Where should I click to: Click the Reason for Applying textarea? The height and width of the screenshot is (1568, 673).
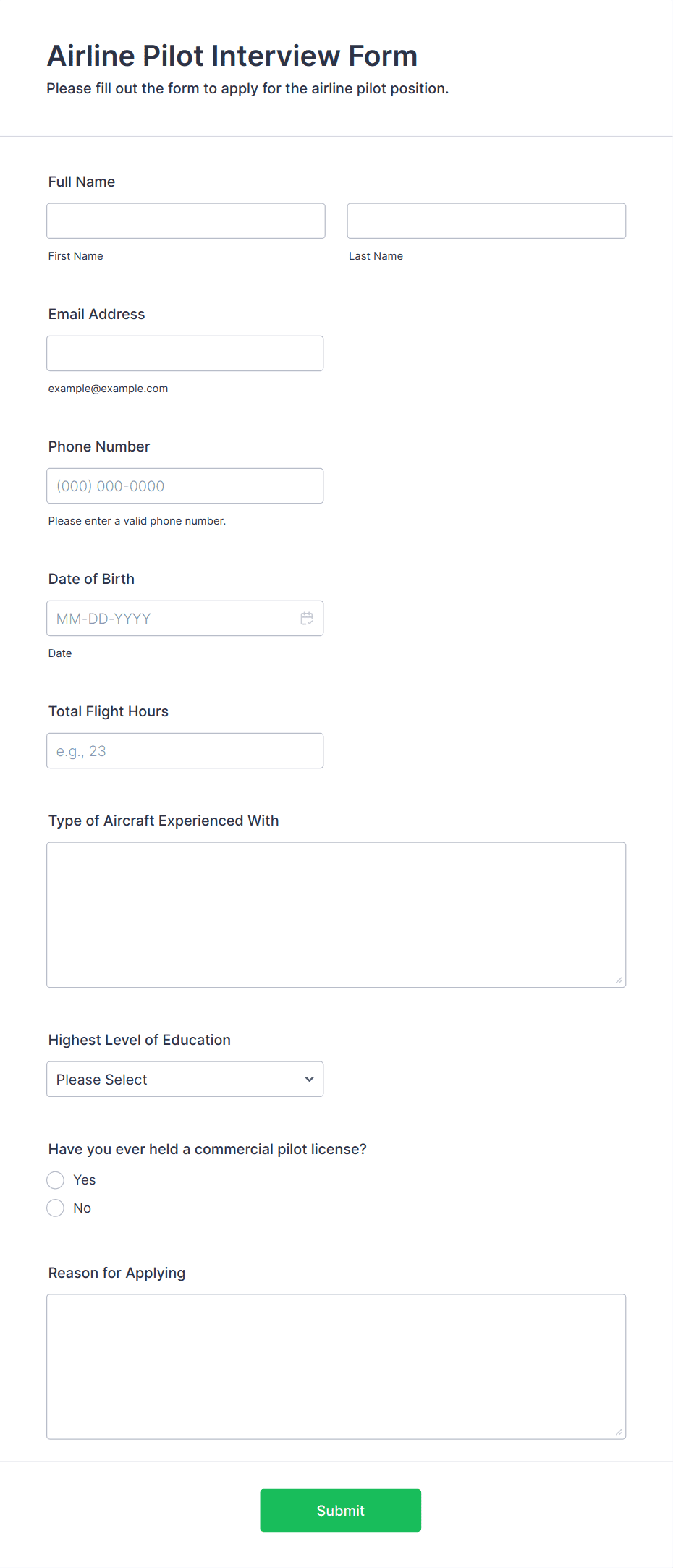(336, 1366)
